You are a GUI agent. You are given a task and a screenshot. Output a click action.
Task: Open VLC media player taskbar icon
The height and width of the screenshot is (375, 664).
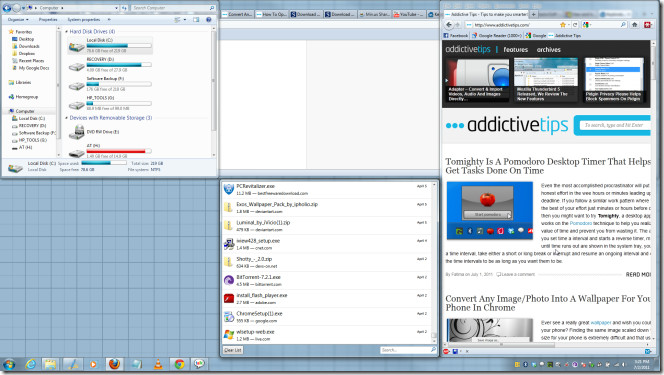[158, 364]
